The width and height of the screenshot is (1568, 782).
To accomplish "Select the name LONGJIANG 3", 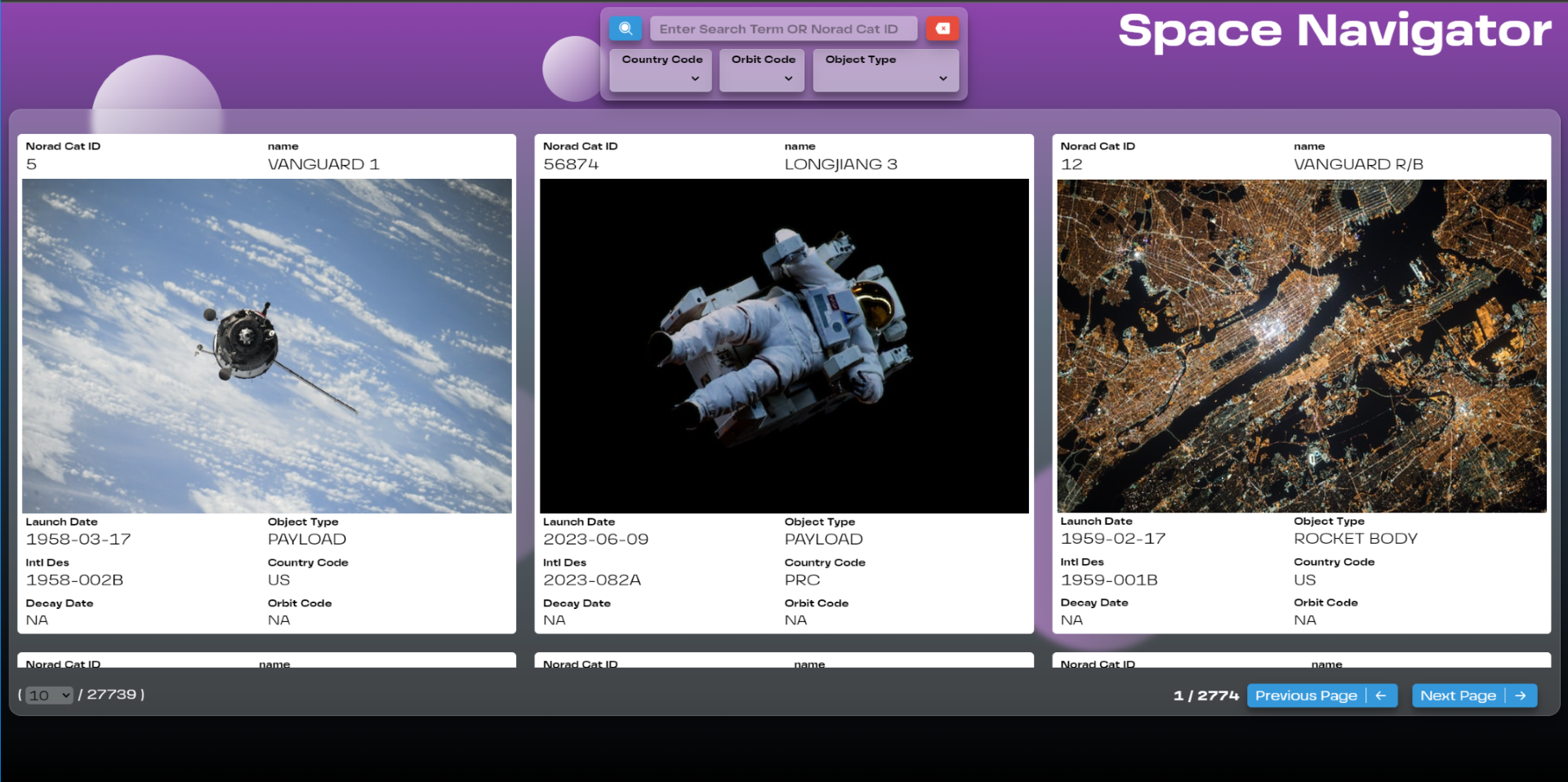I will point(840,164).
